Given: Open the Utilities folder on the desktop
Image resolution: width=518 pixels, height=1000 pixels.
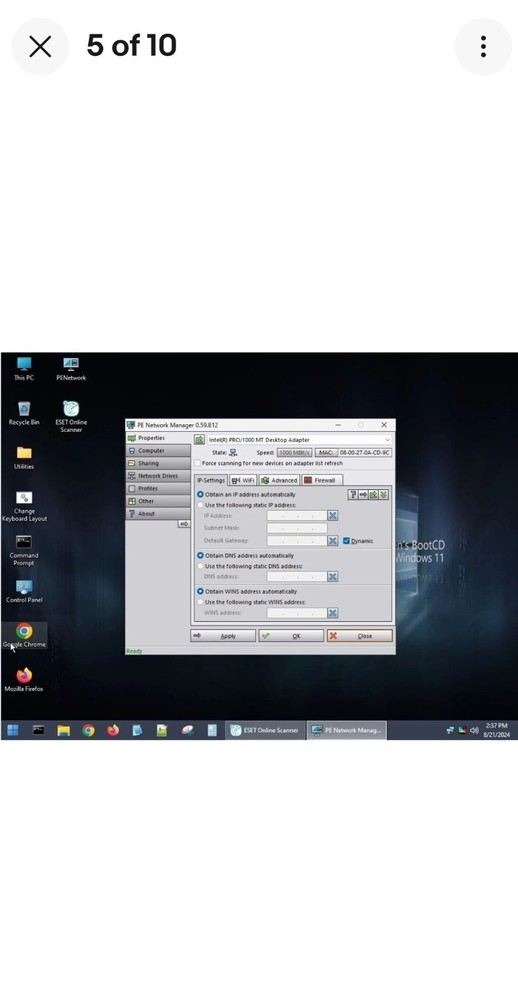Looking at the screenshot, I should pos(24,458).
